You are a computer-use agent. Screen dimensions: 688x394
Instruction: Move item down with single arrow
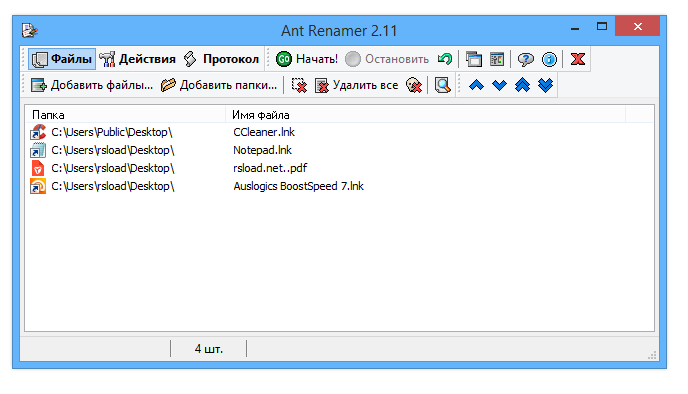click(x=499, y=85)
